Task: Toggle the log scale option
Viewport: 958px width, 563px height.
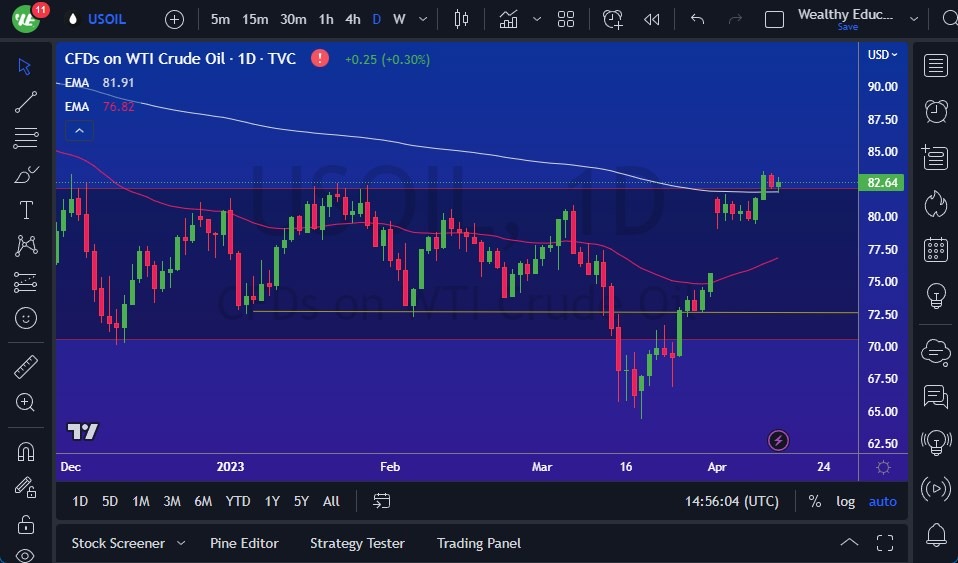Action: (846, 501)
